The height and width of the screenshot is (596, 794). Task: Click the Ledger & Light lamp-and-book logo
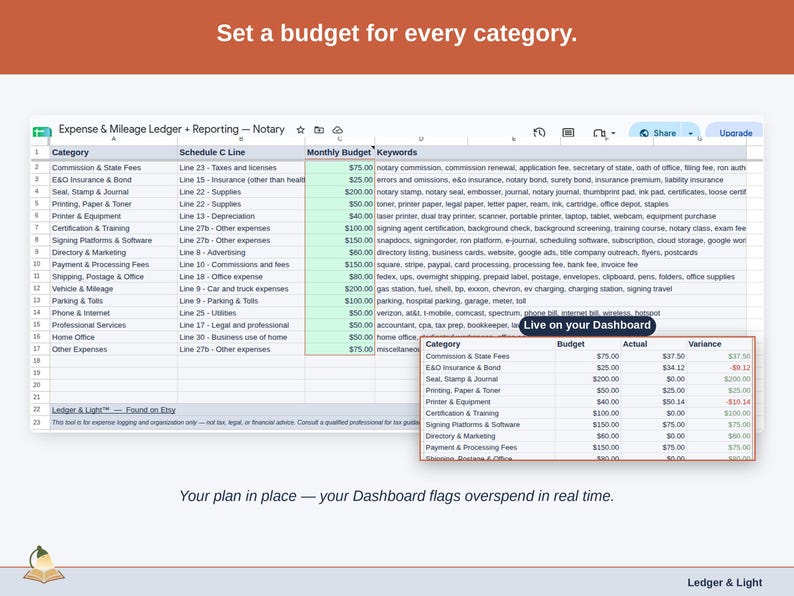point(43,565)
